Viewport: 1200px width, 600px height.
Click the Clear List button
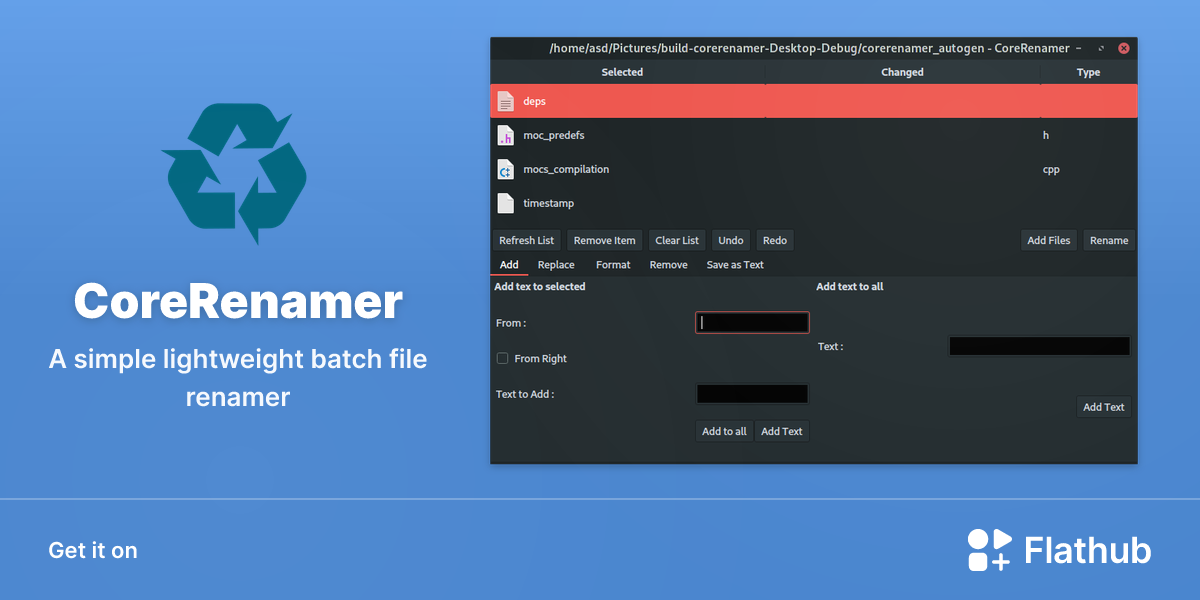[x=677, y=240]
